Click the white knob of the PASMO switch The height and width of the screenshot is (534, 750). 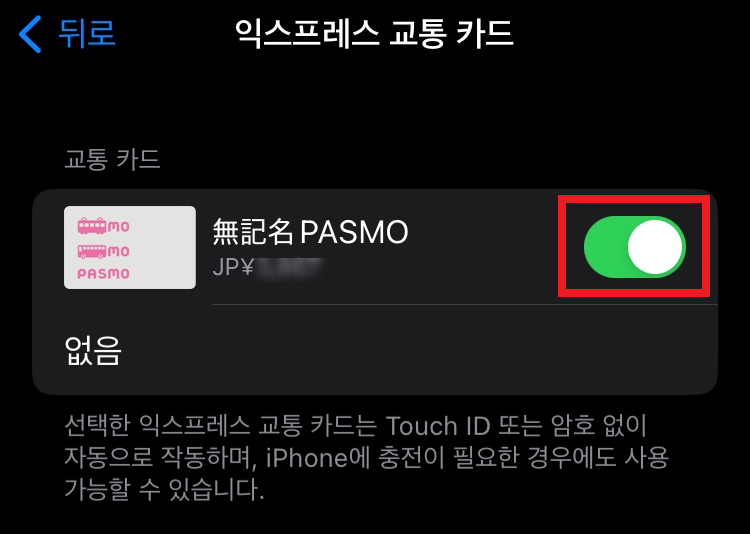tap(655, 247)
